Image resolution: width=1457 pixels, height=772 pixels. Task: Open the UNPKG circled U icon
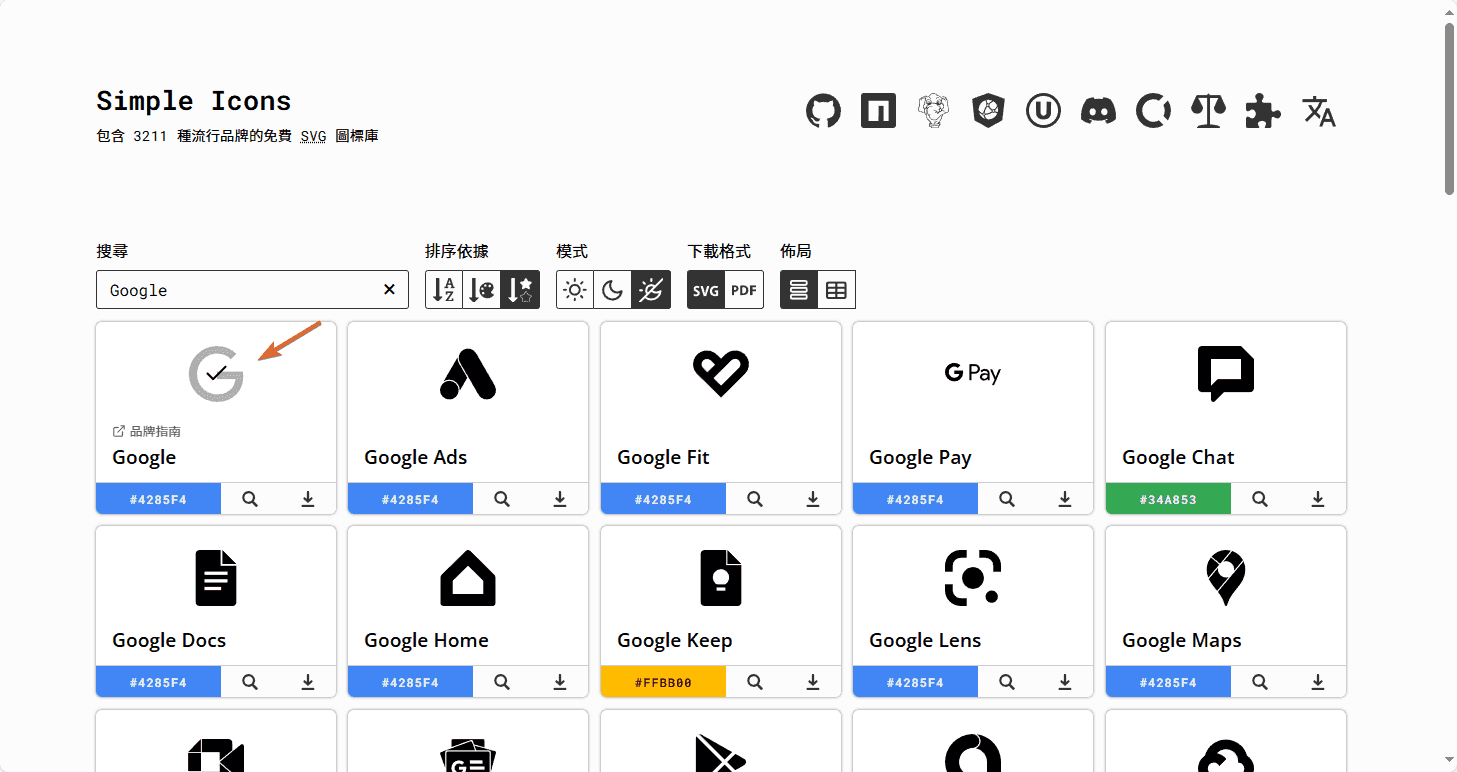(x=1043, y=111)
